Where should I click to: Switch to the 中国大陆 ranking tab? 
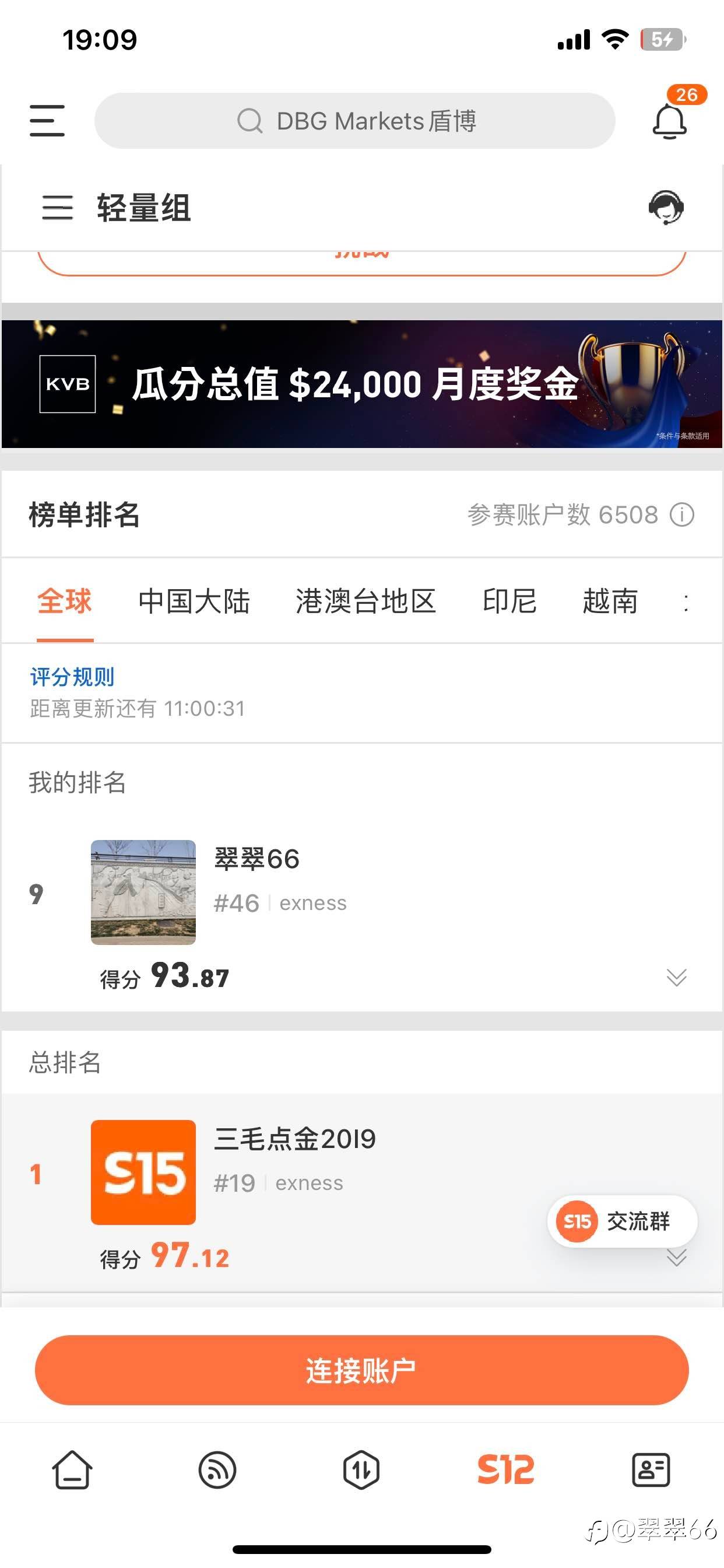(x=194, y=601)
